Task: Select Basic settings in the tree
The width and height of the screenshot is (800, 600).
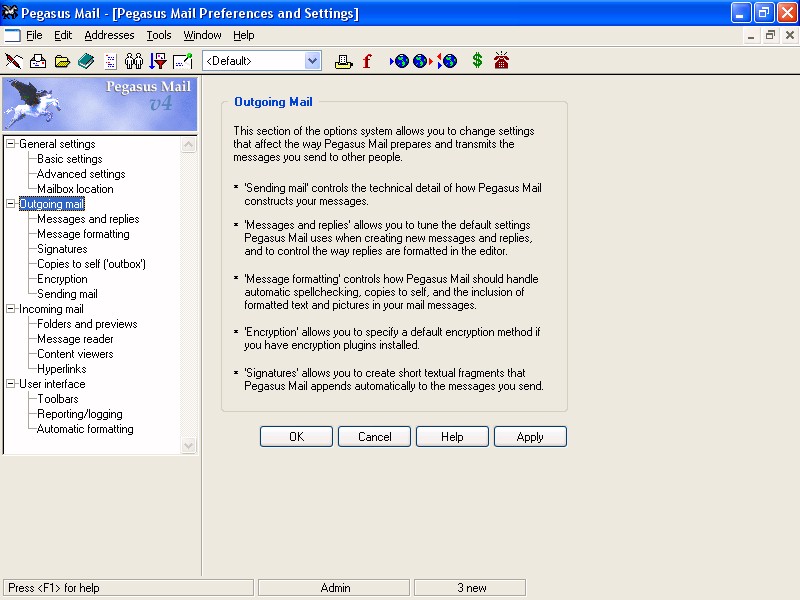Action: (x=70, y=159)
